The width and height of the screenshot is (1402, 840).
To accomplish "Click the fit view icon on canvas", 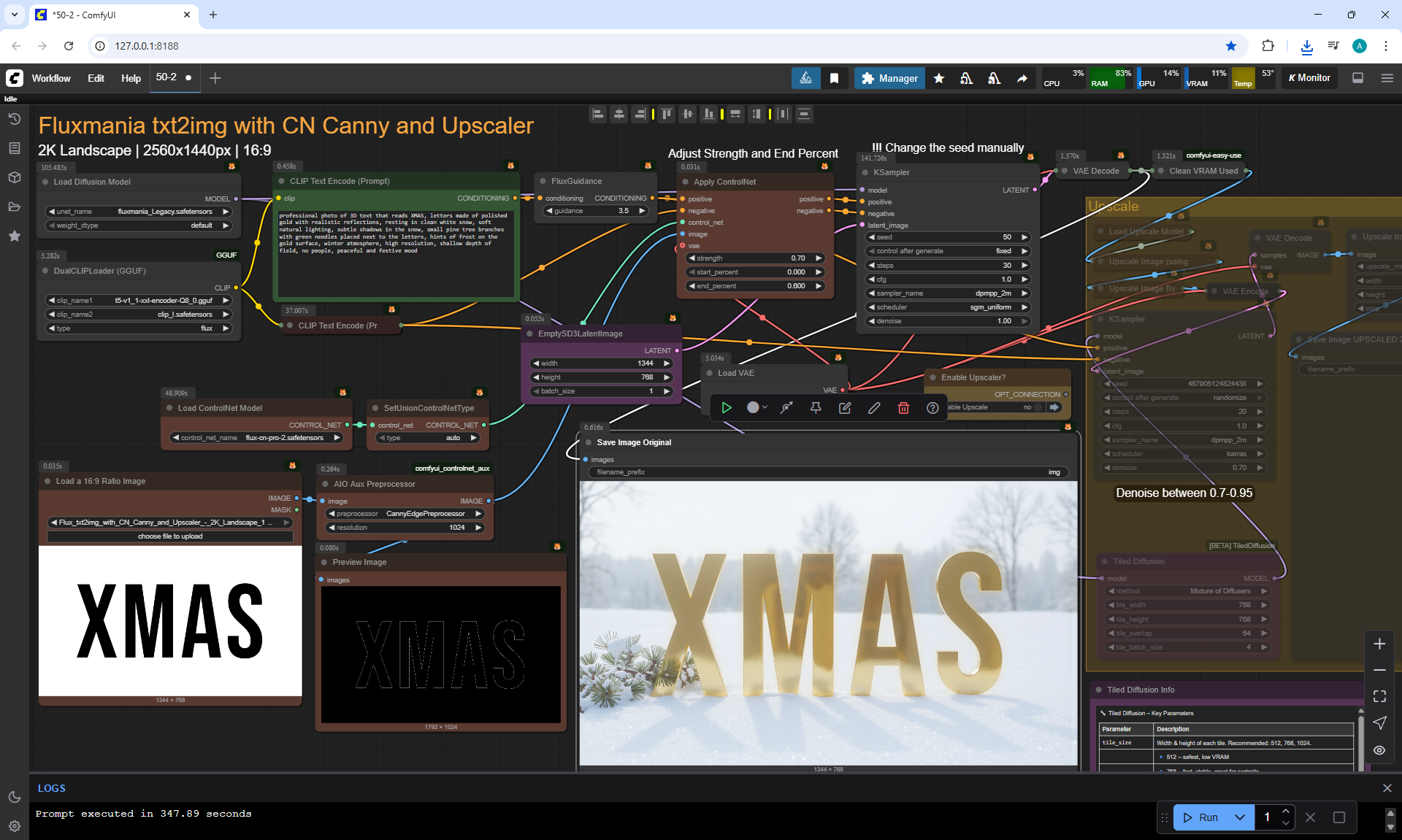I will 1379,696.
